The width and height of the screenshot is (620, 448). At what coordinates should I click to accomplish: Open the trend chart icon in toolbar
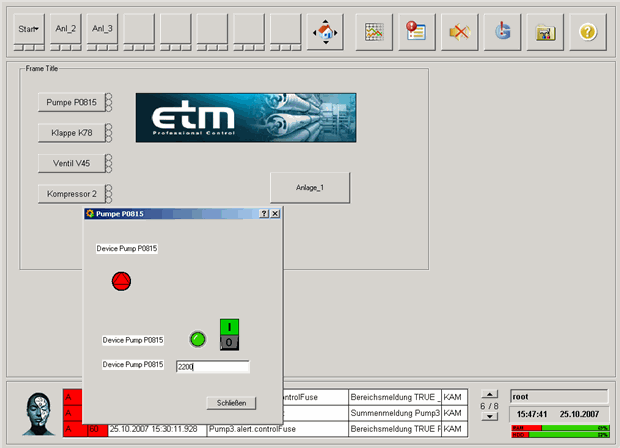click(374, 31)
